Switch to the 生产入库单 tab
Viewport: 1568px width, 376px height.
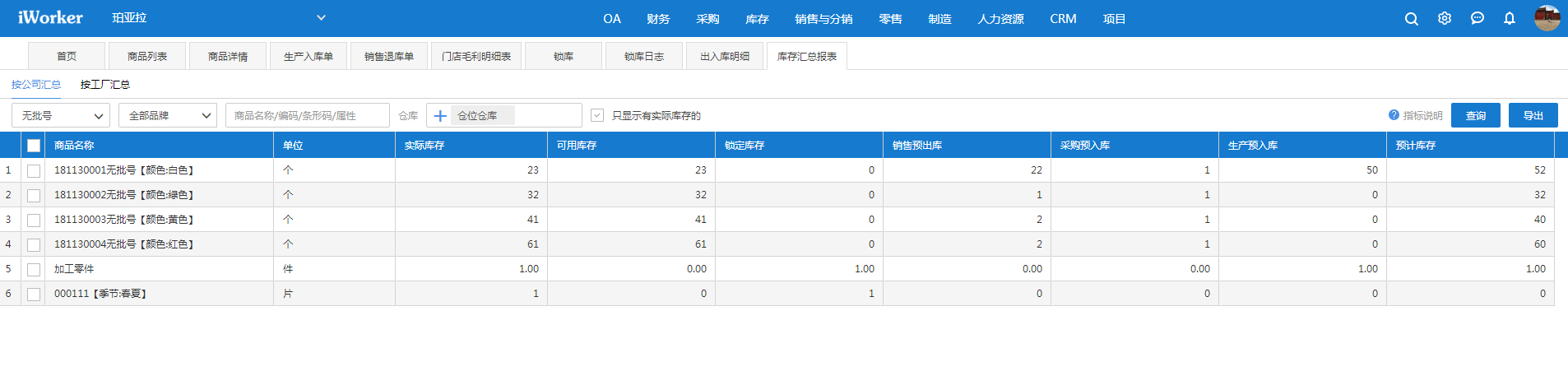(308, 56)
